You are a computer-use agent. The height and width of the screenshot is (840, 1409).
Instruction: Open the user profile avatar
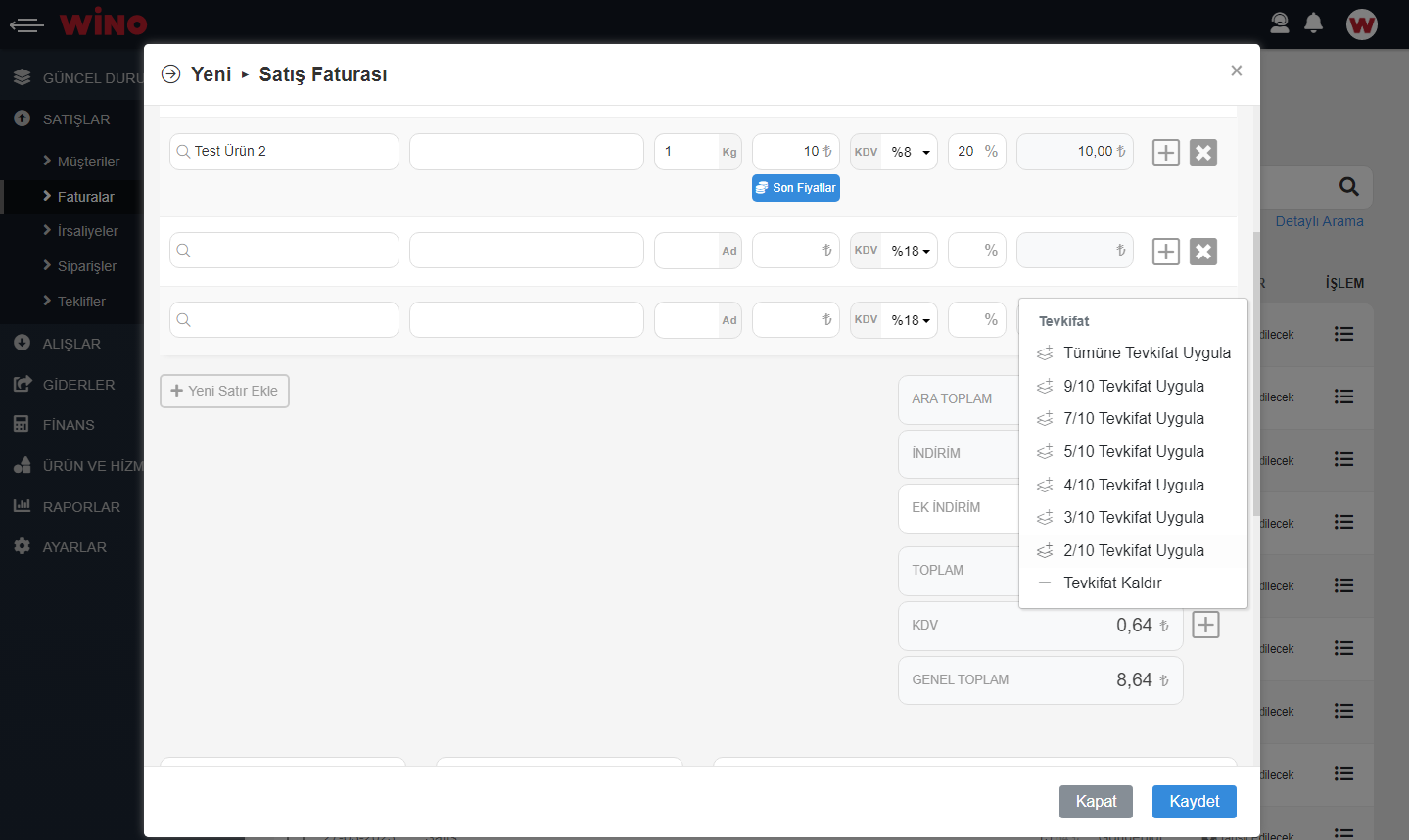[1361, 23]
